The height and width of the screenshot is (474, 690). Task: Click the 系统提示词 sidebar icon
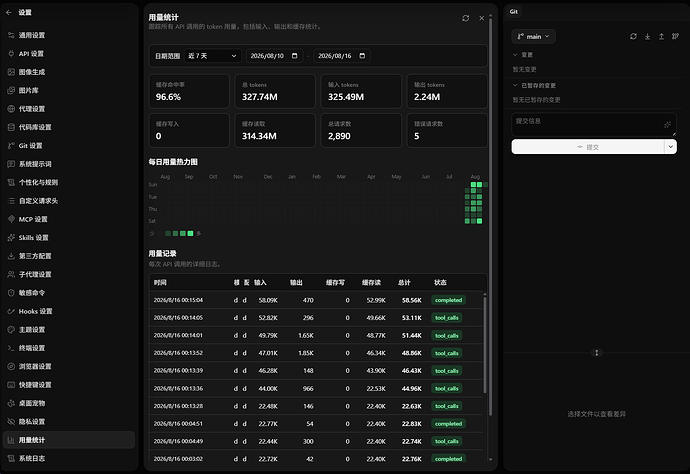point(11,164)
